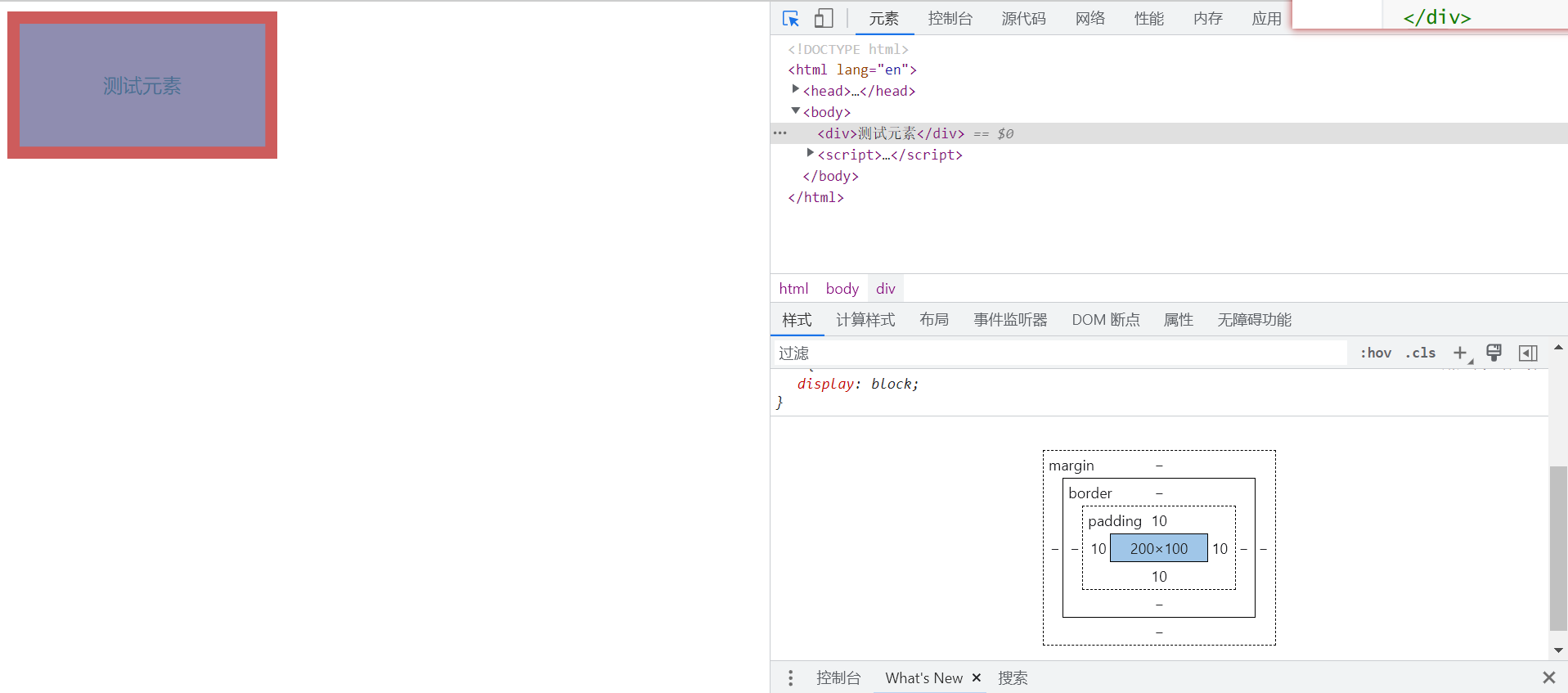Click the block property value
1568x693 pixels.
coord(892,384)
